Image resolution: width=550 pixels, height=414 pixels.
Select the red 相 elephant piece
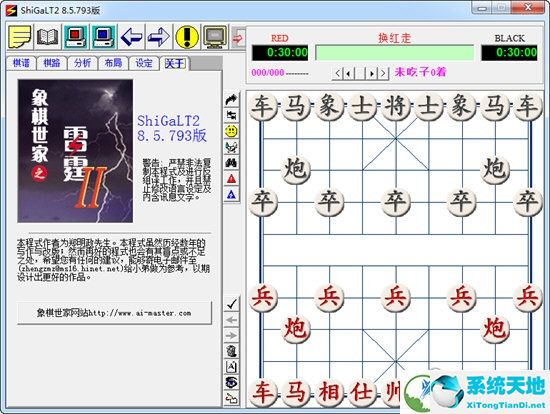(x=329, y=392)
